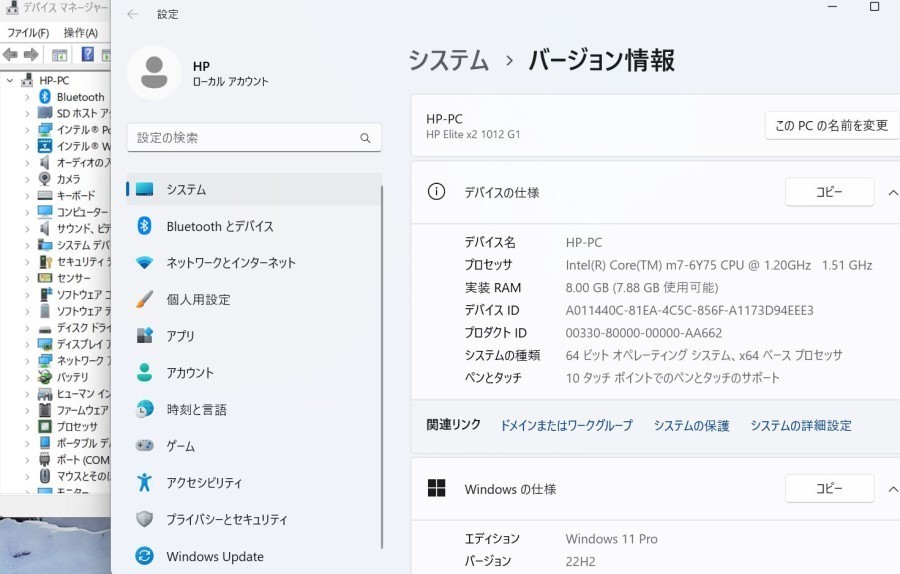
Task: Collapse the デバイスの仕様 section chevron
Action: pyautogui.click(x=893, y=193)
